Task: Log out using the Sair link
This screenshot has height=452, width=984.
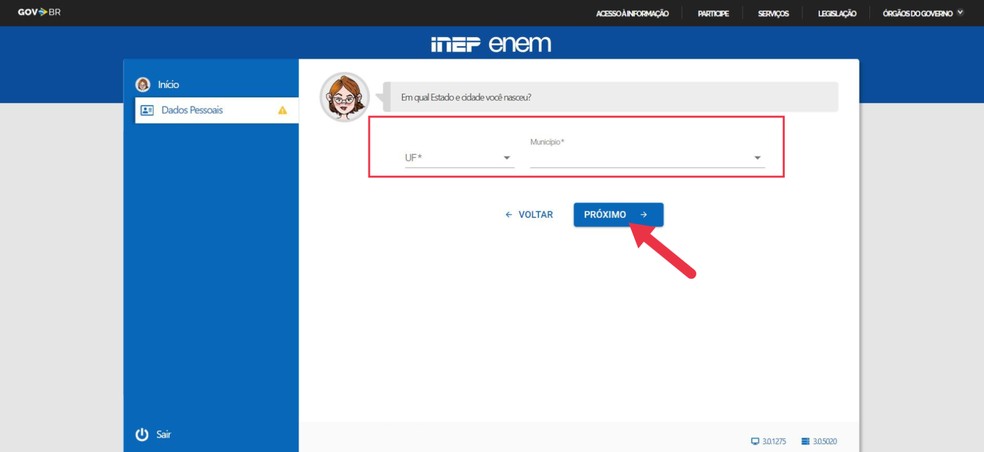Action: click(x=163, y=434)
